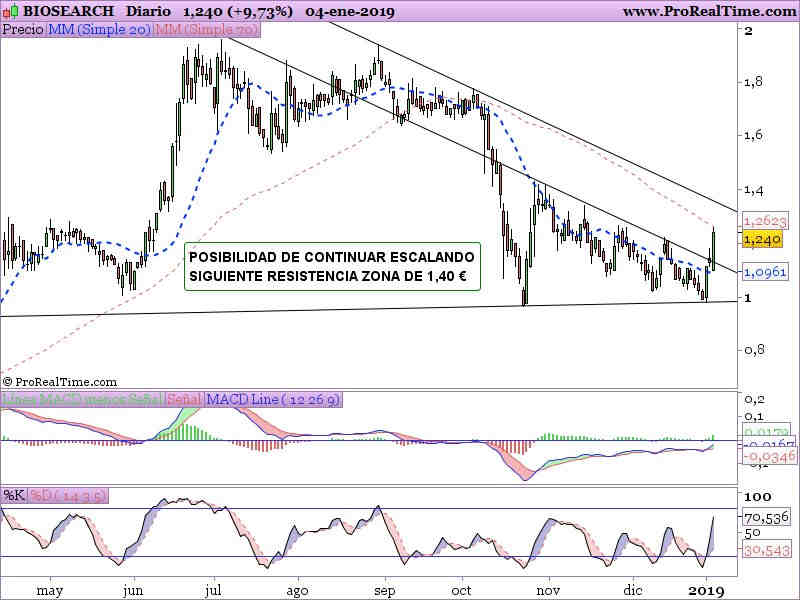
Task: Select the BIOSEARCH ticker name
Action: (x=68, y=11)
